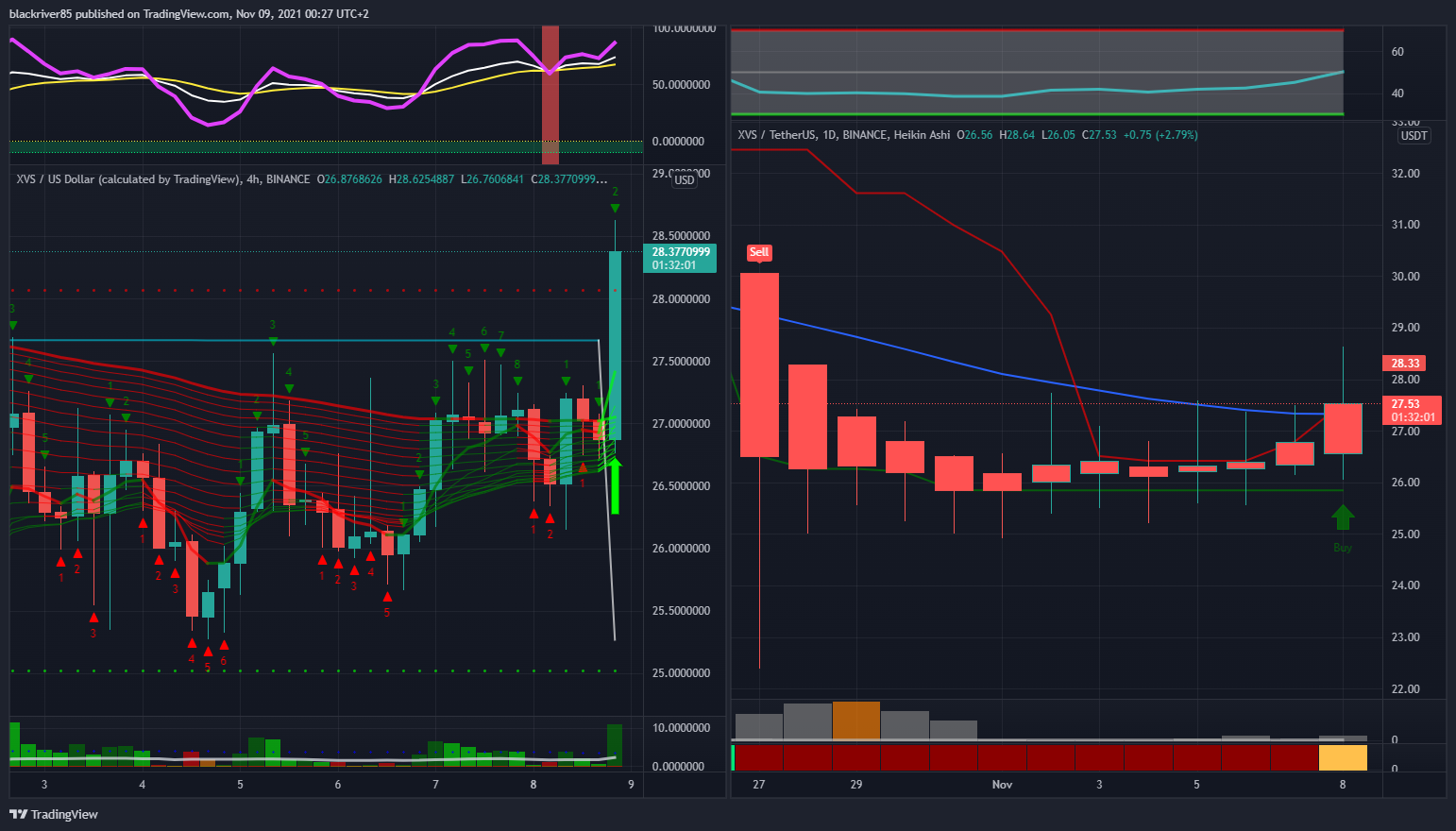The width and height of the screenshot is (1456, 831).
Task: Click the daily change +0.75 (+2.79%)
Action: pos(1160,135)
